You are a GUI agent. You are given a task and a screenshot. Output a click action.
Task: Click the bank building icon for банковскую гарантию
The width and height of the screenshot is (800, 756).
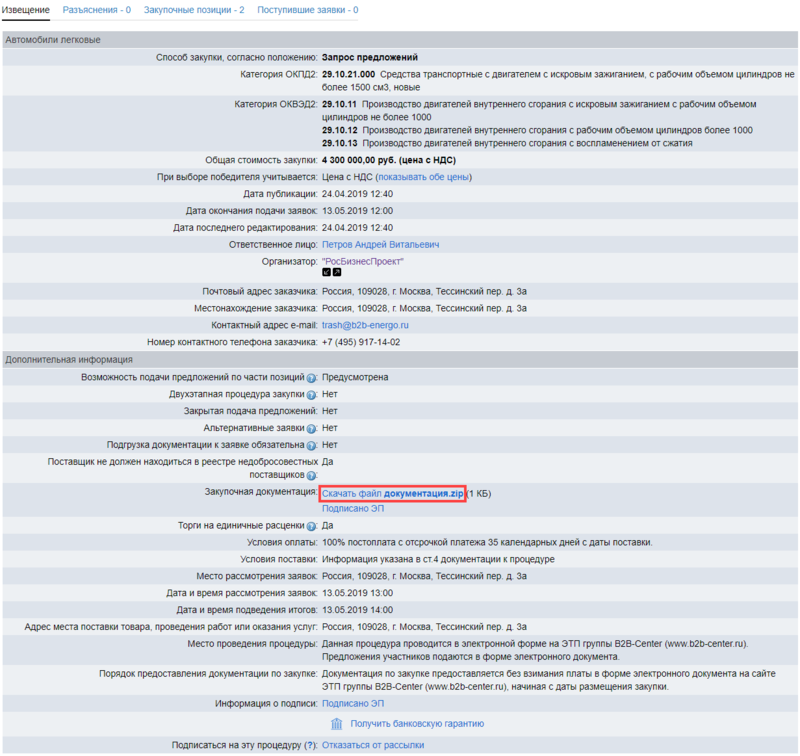337,724
